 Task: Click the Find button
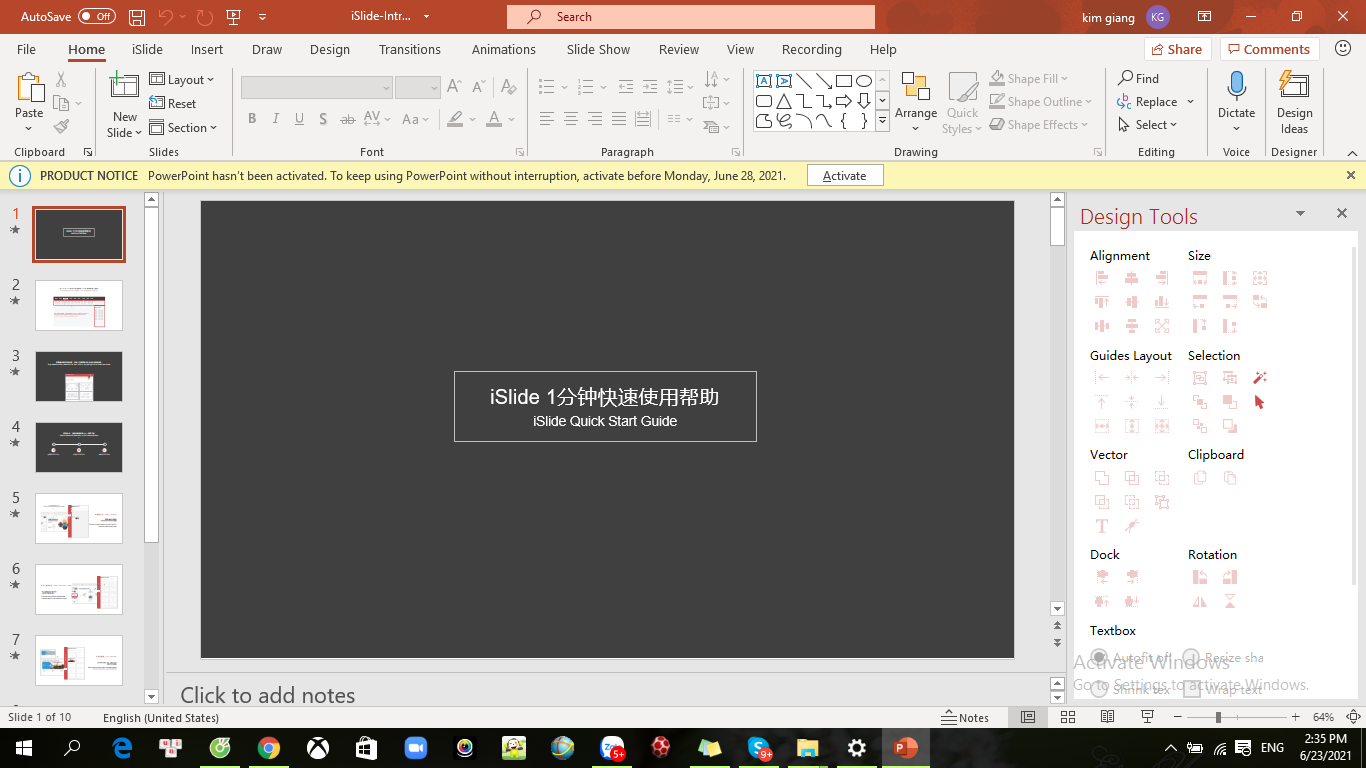1138,78
